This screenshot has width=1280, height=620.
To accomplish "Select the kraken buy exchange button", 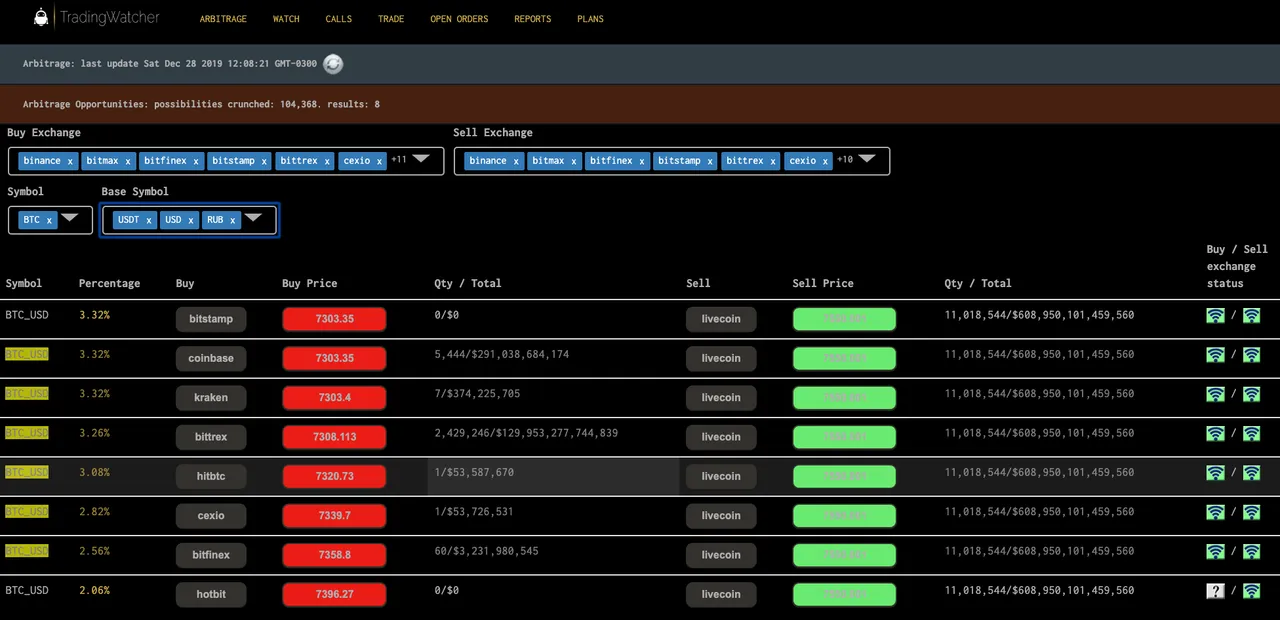I will tap(211, 397).
